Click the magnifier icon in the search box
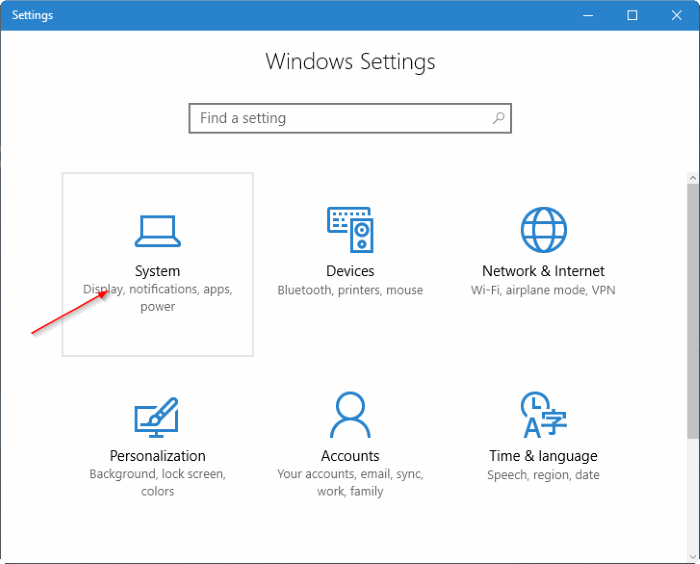 [x=498, y=118]
